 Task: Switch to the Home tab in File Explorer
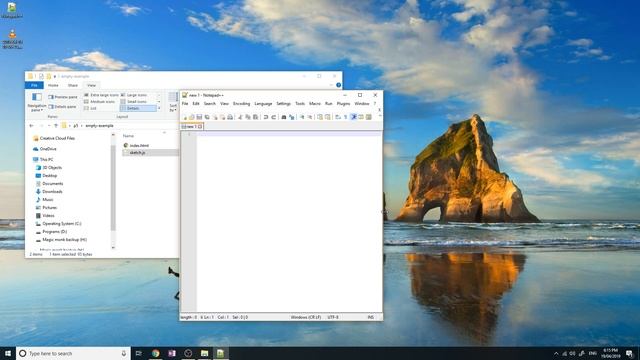pos(53,85)
